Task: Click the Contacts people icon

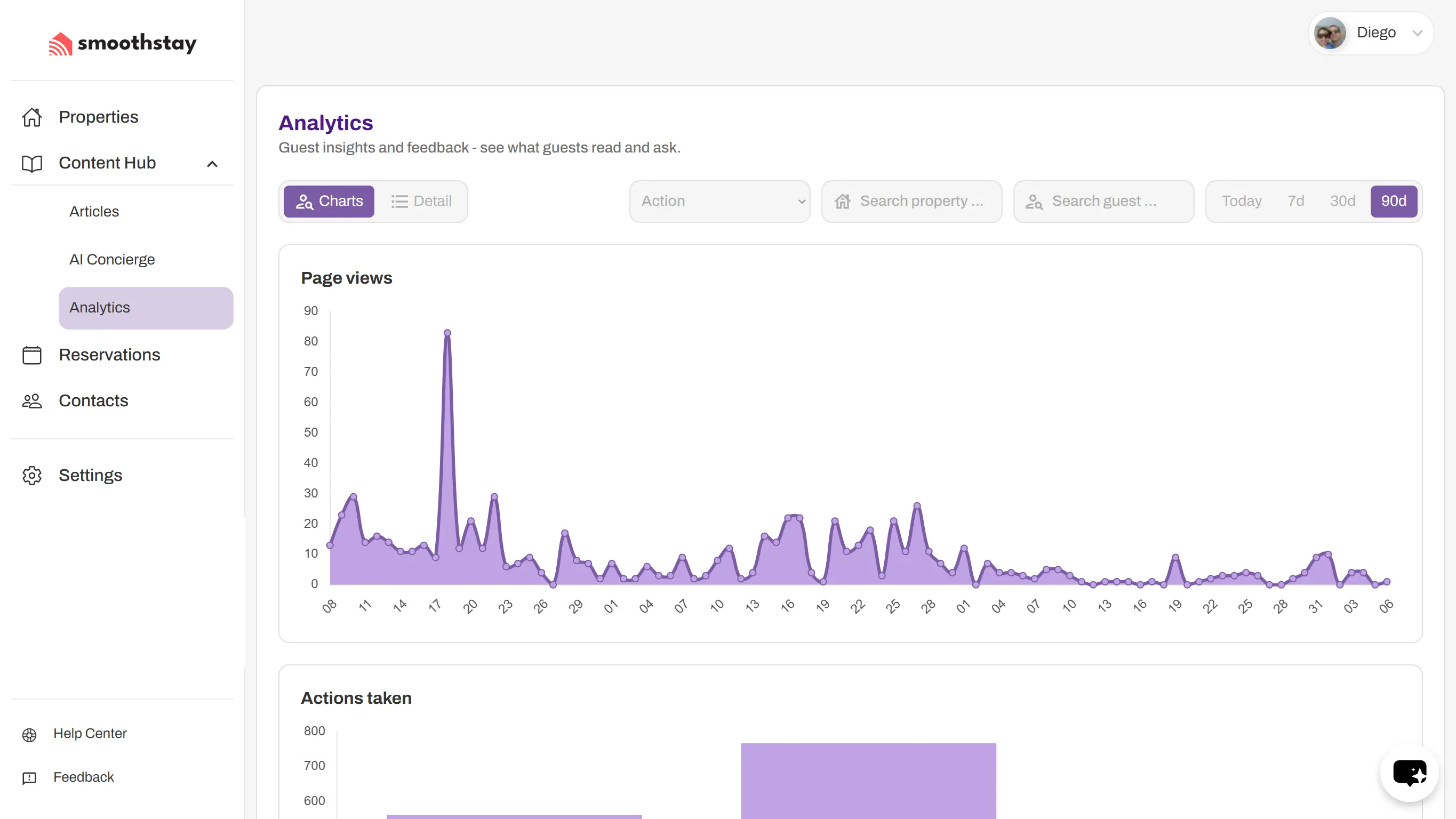Action: [x=31, y=401]
